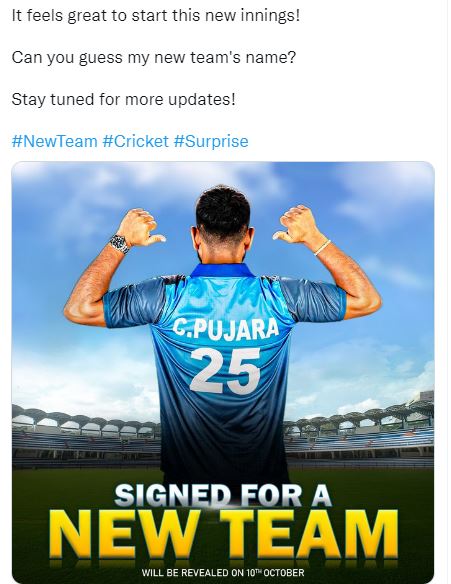Open the #NewTeam hashtag
Image resolution: width=451 pixels, height=584 pixels.
coord(54,142)
